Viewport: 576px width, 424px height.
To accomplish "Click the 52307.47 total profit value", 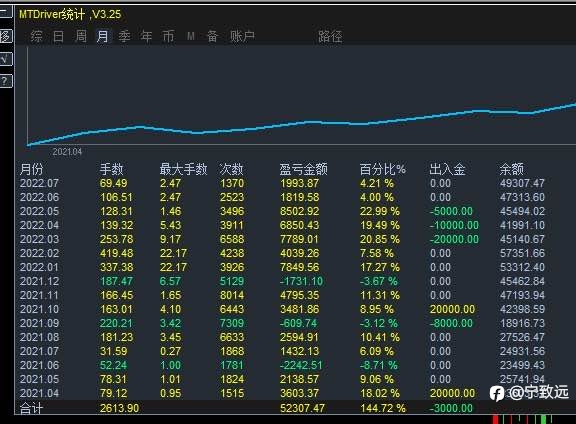I will point(302,408).
